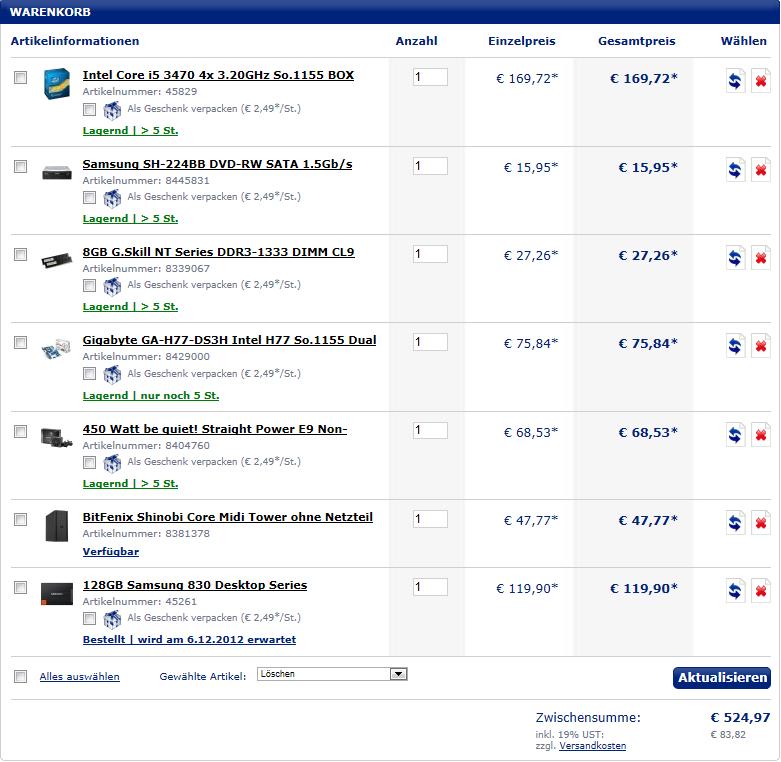Remove Samsung 830 SSD with red X
This screenshot has width=781, height=762.
[x=761, y=591]
